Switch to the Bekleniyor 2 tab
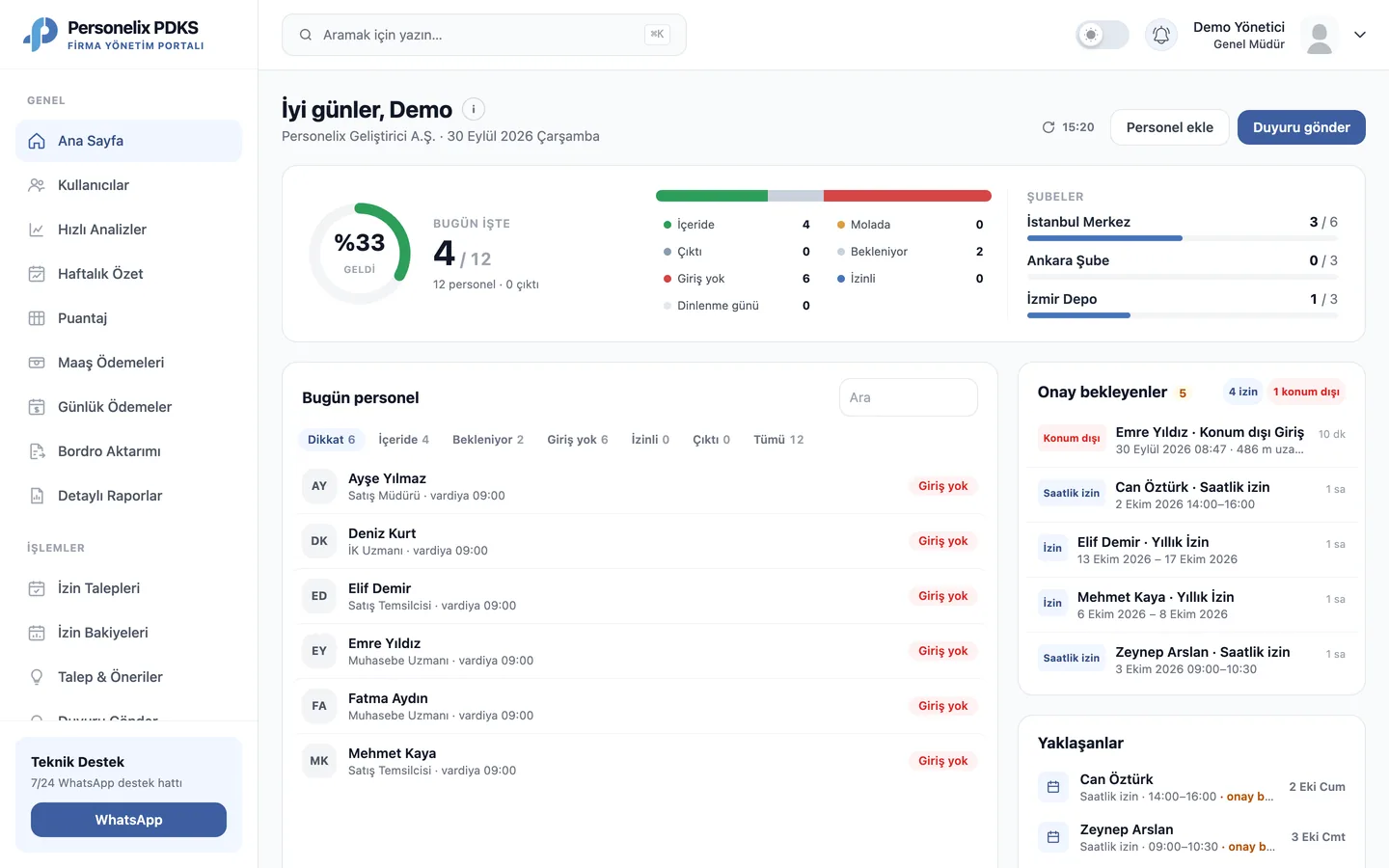 488,440
